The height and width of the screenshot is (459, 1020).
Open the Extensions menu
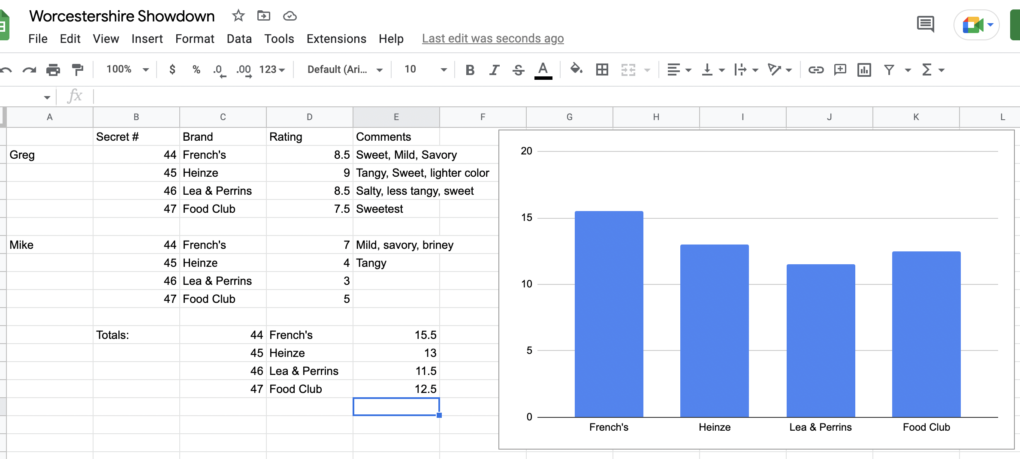336,39
